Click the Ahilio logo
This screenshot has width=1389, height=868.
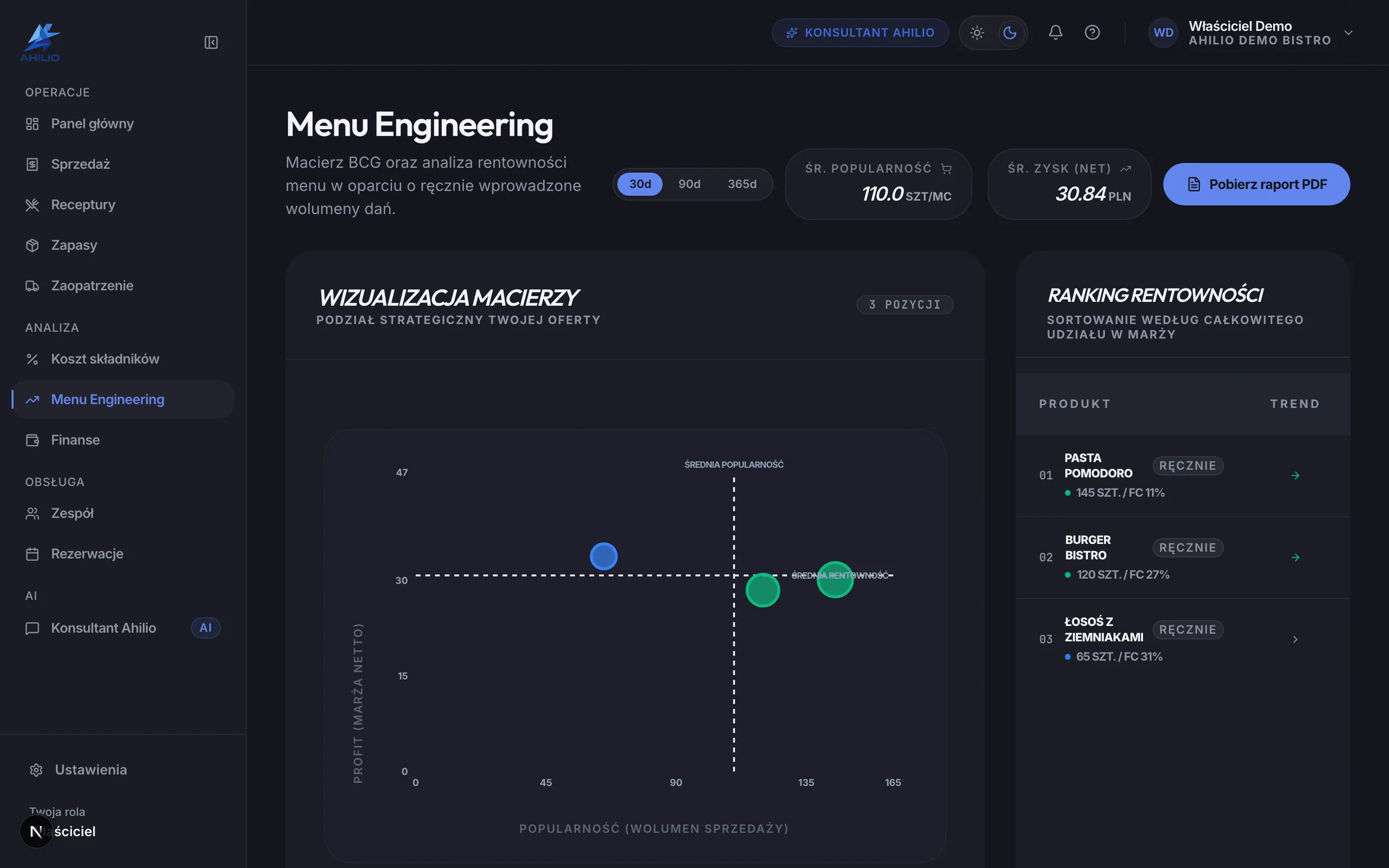click(40, 42)
